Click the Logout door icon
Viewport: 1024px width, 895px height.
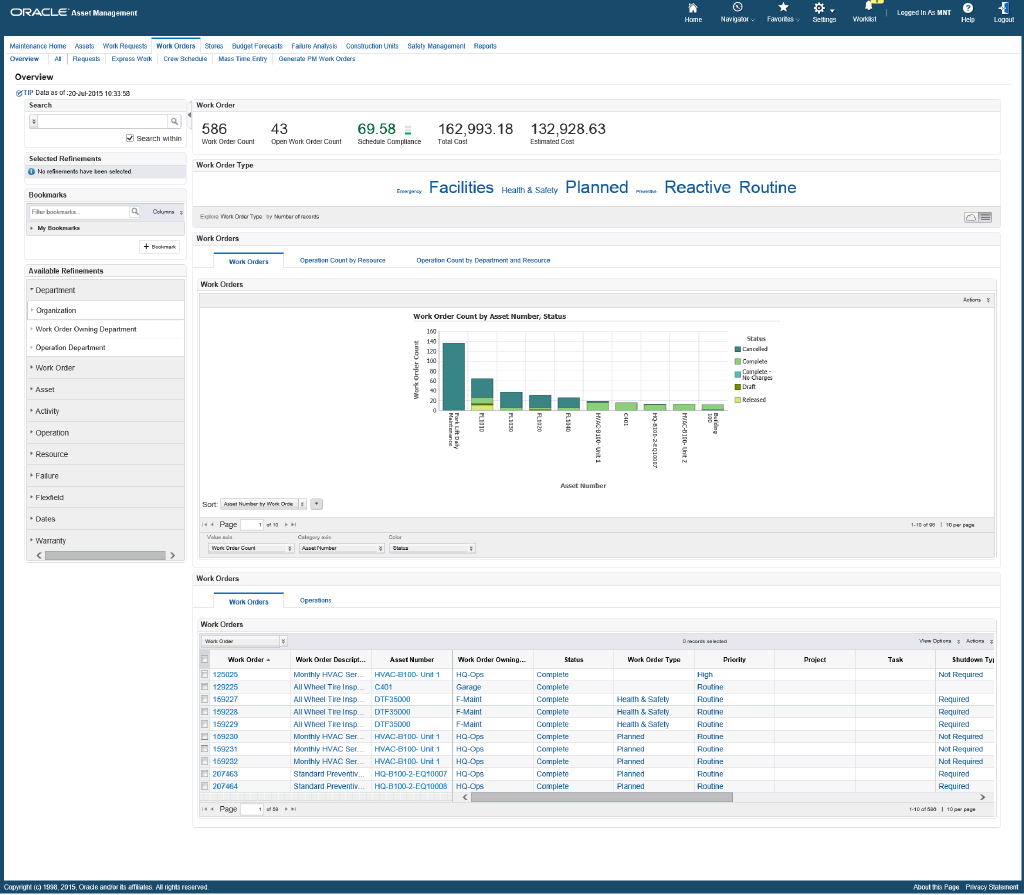click(1003, 8)
